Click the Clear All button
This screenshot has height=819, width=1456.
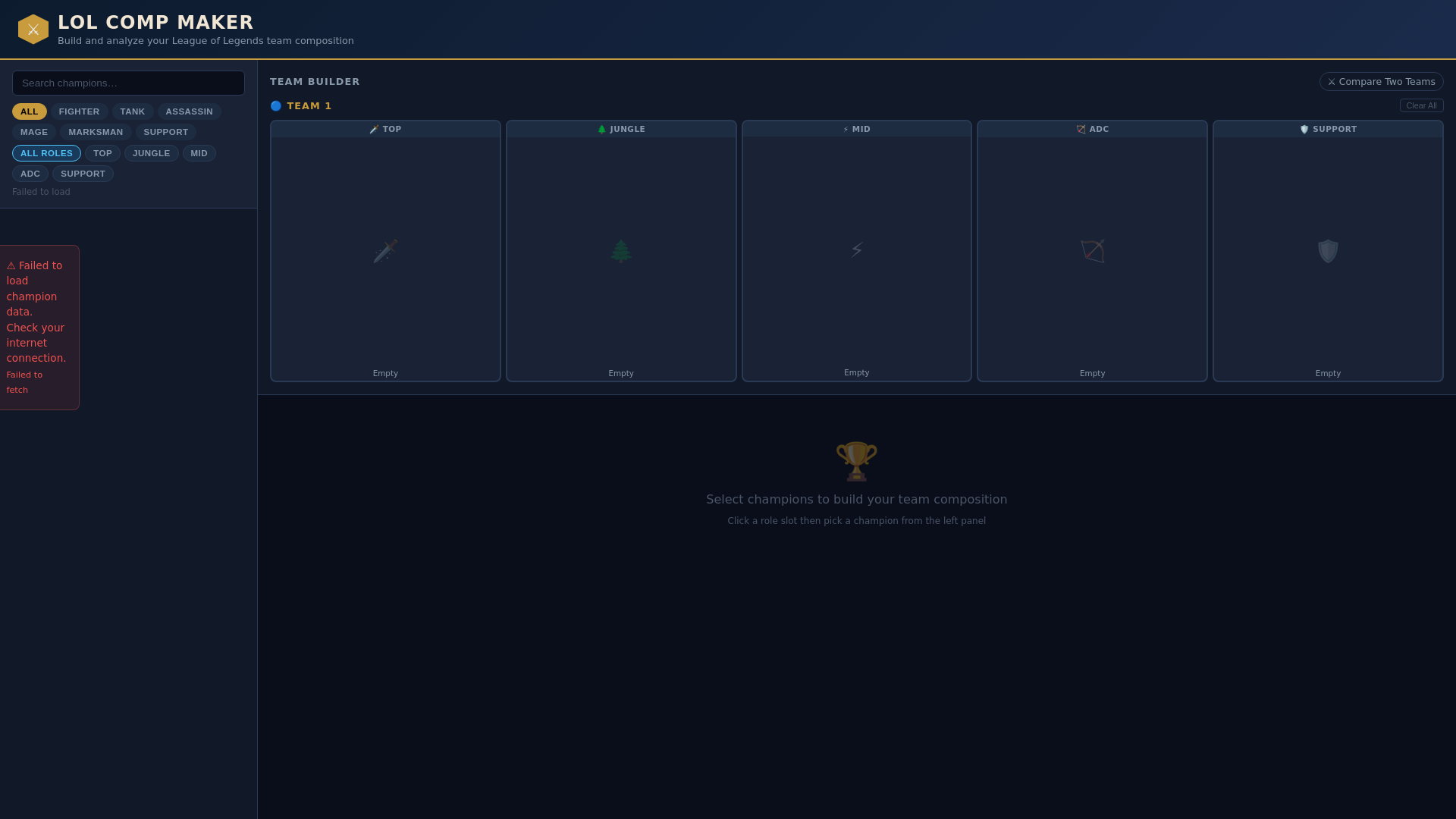1421,106
